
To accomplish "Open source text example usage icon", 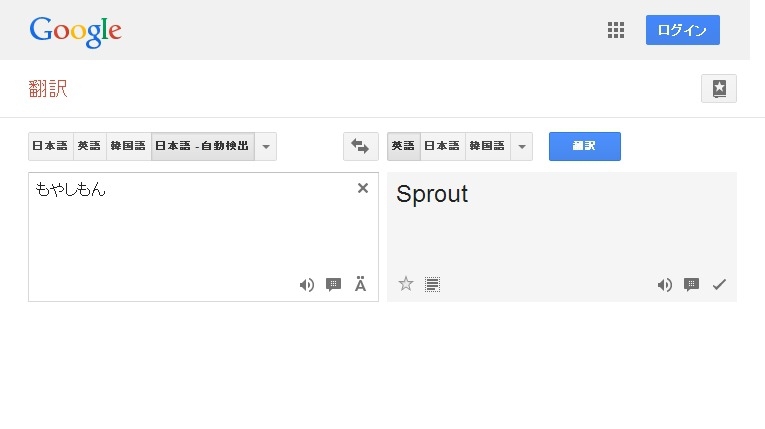I will pyautogui.click(x=334, y=285).
